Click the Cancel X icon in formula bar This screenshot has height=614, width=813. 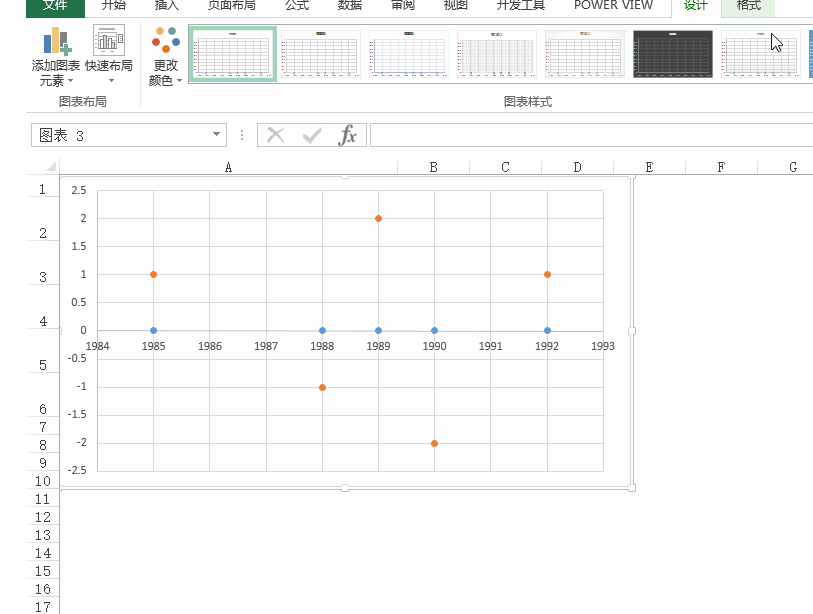tap(276, 135)
